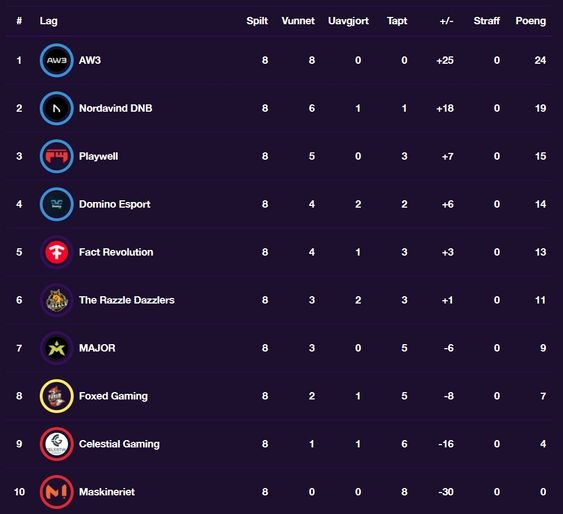Click the Spilt column header
The width and height of the screenshot is (563, 514).
pyautogui.click(x=257, y=21)
